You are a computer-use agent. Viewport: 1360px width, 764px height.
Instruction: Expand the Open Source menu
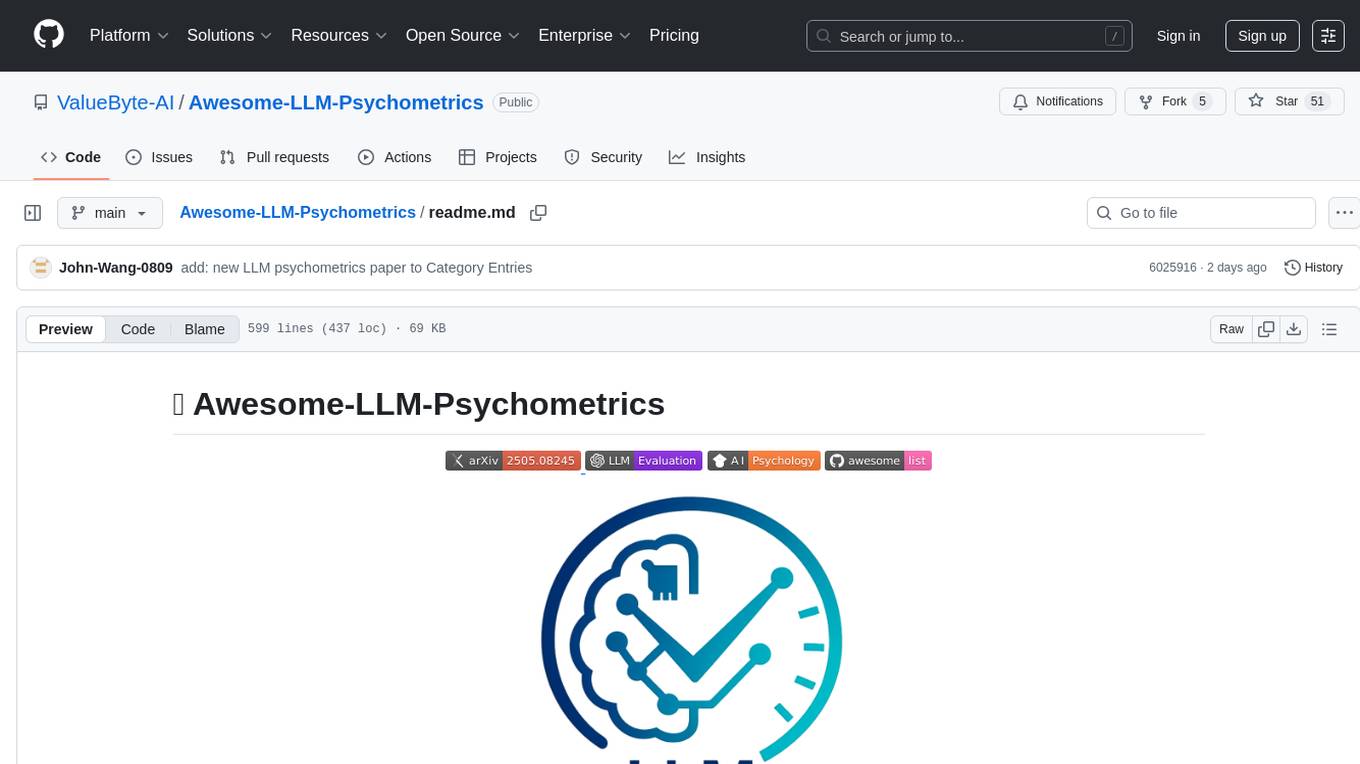click(x=463, y=35)
